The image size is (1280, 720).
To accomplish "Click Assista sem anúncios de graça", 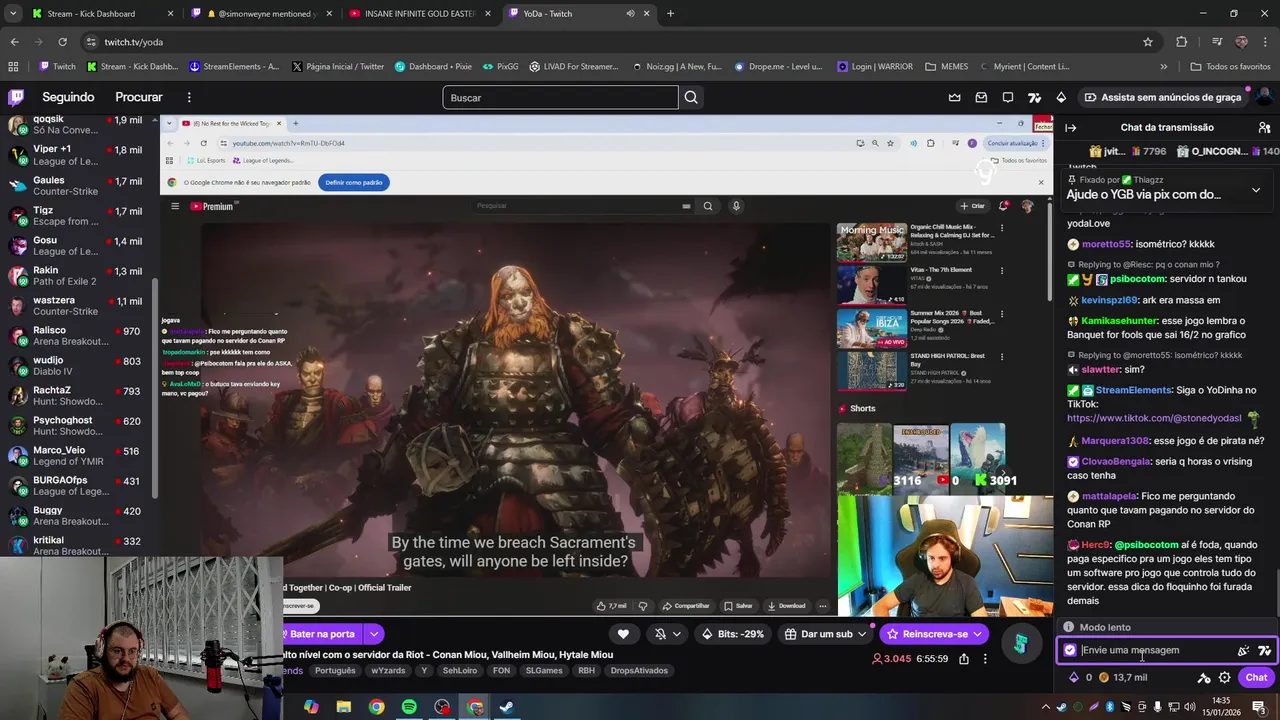I will point(1162,97).
